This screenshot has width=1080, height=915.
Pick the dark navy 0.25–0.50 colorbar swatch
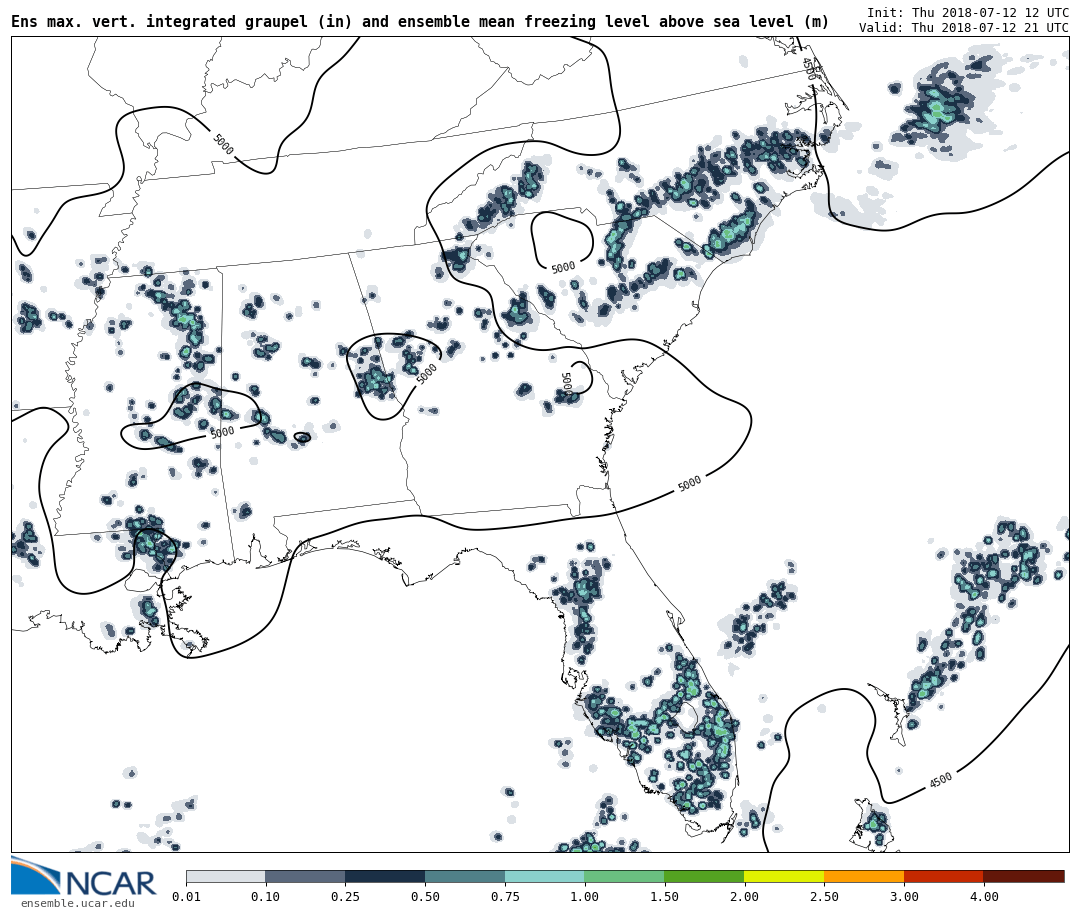(385, 877)
